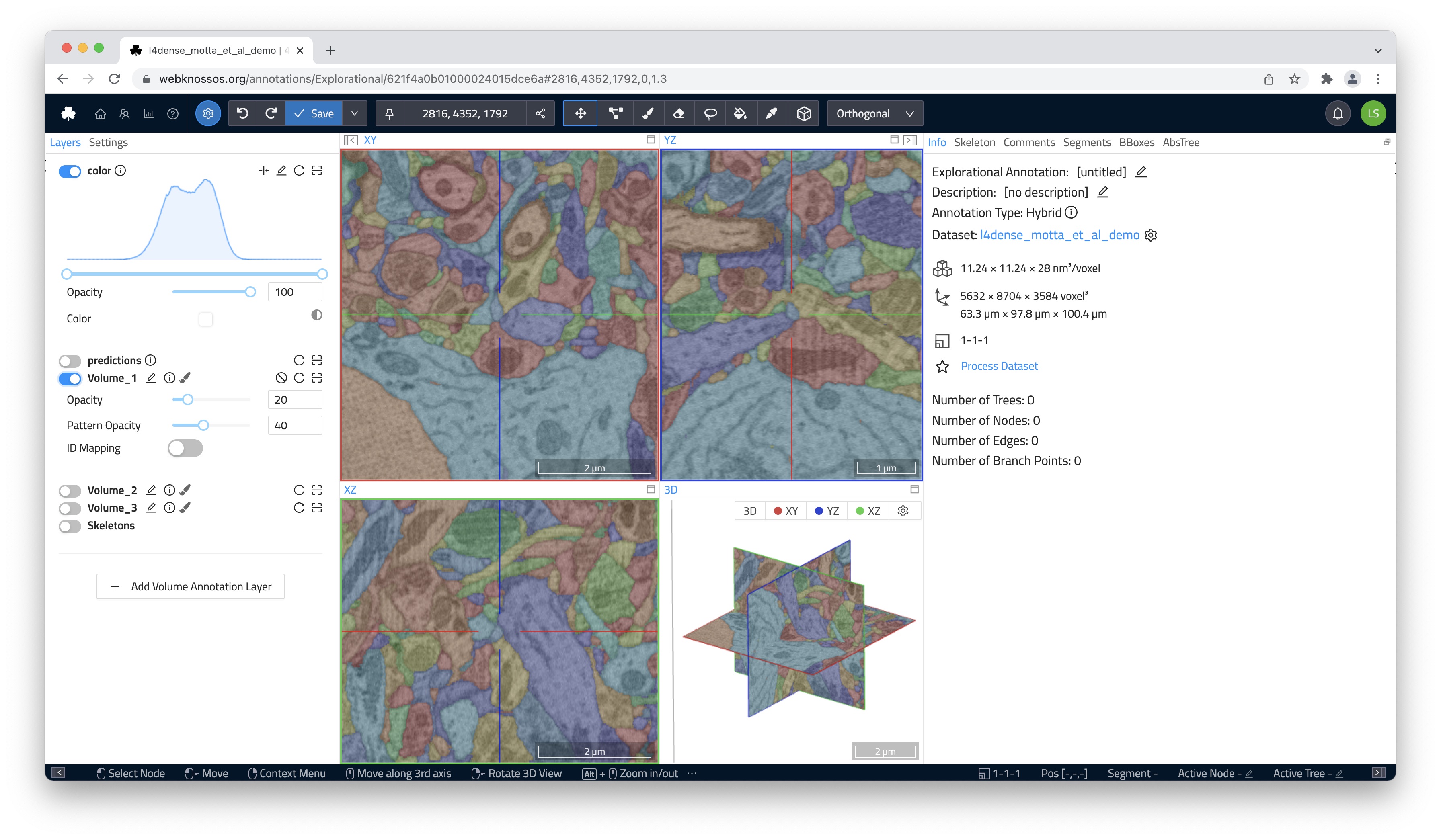Image resolution: width=1441 pixels, height=840 pixels.
Task: Click Volume_1 disable-interpolation circle icon
Action: click(x=281, y=378)
